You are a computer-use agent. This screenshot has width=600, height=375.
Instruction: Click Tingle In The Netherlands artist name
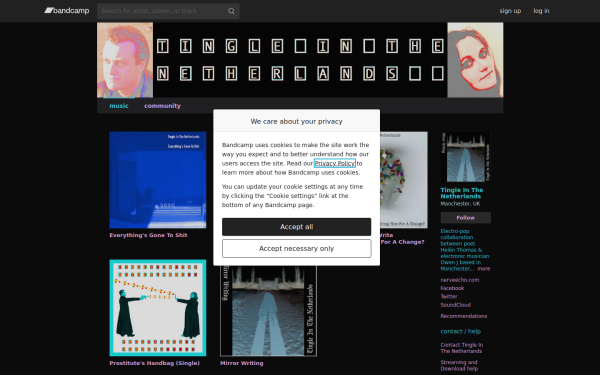[461, 193]
